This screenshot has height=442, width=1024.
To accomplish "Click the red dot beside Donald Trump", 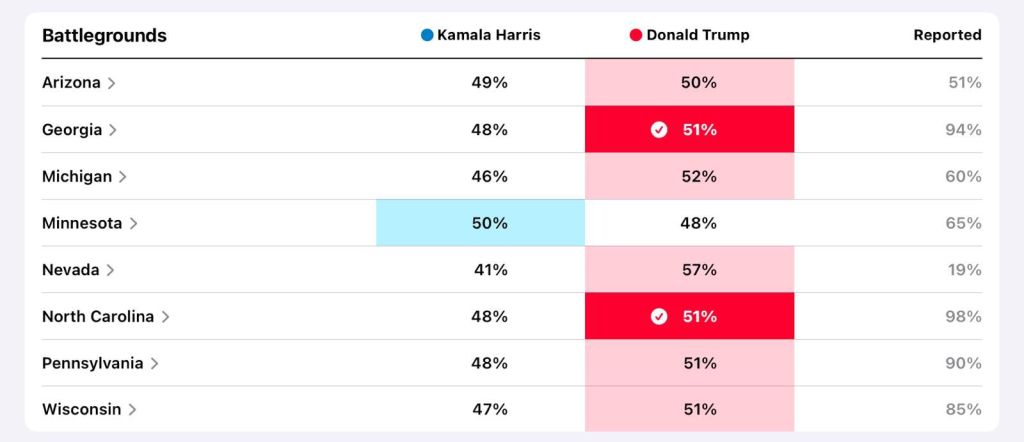I will (x=636, y=35).
